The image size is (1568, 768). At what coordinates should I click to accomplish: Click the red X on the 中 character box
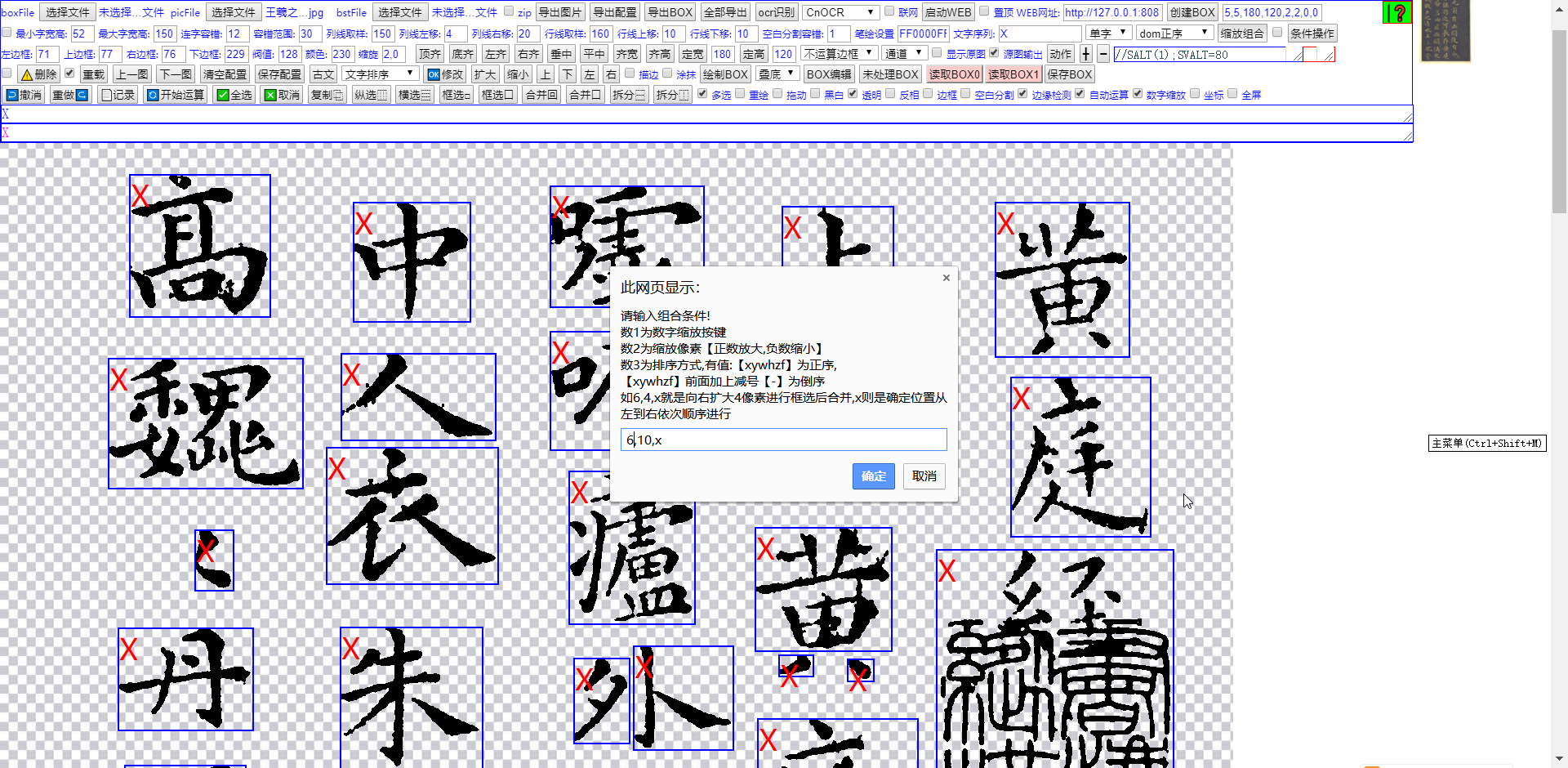[363, 224]
